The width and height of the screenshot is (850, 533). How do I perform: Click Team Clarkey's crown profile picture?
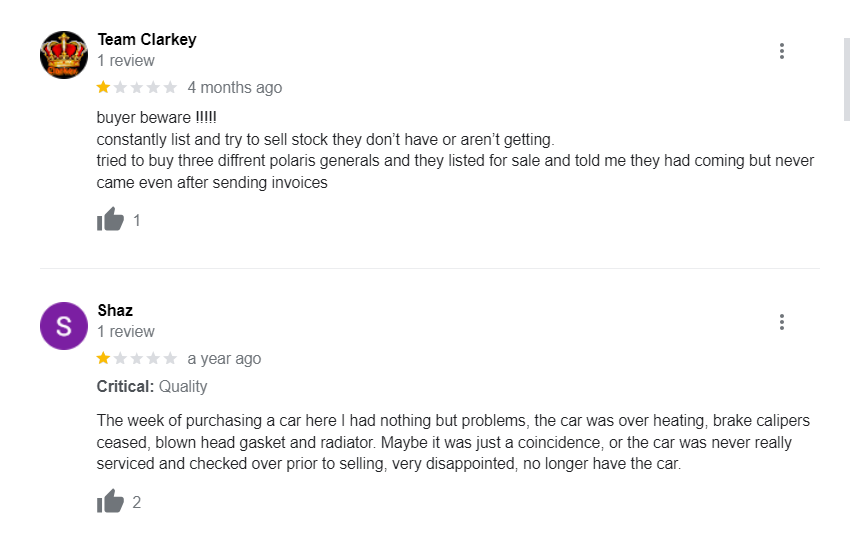[x=64, y=54]
